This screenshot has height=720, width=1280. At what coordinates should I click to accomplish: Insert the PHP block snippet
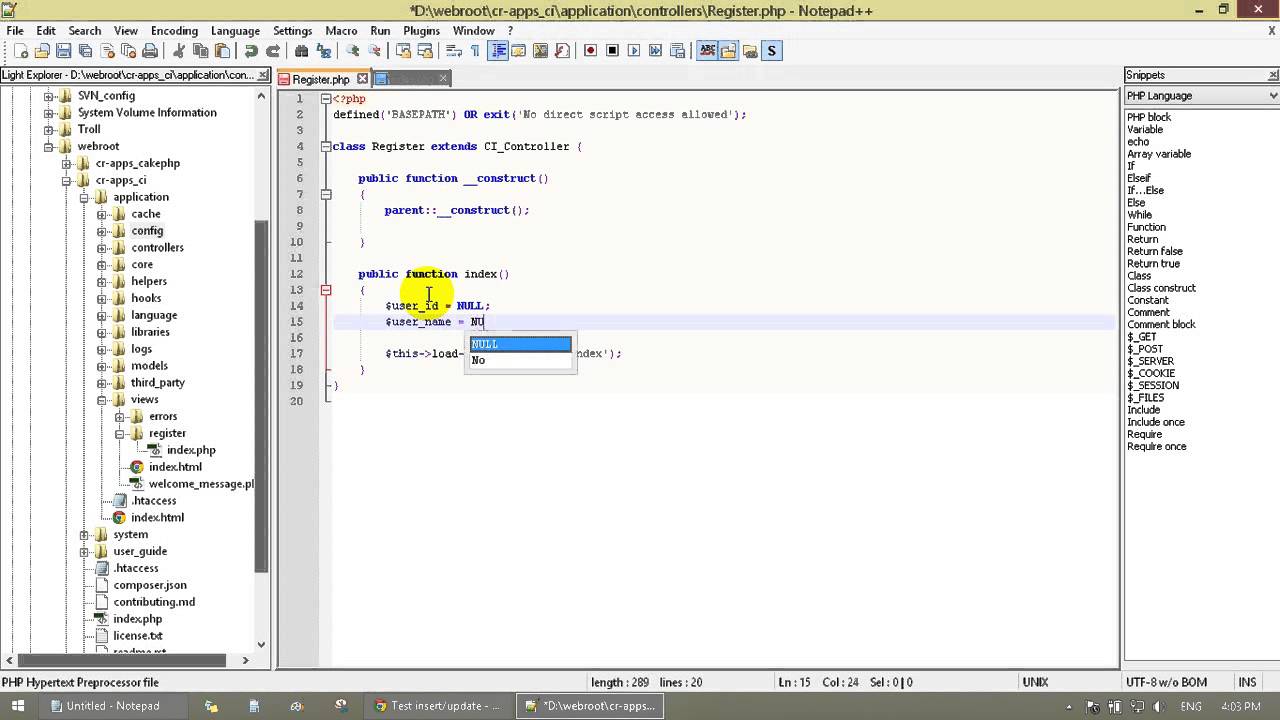pos(1149,117)
